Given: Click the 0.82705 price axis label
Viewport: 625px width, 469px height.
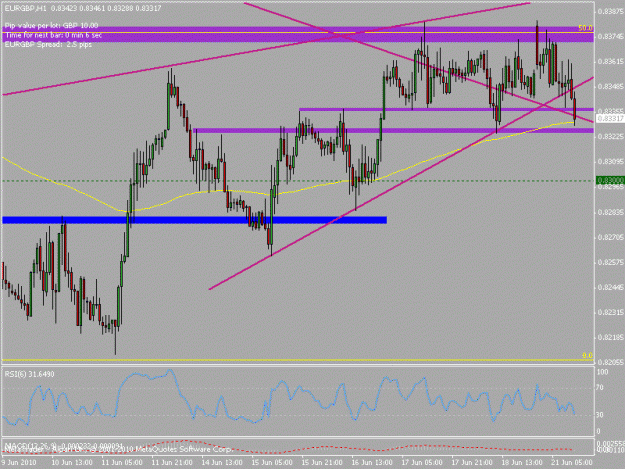Looking at the screenshot, I should point(610,237).
